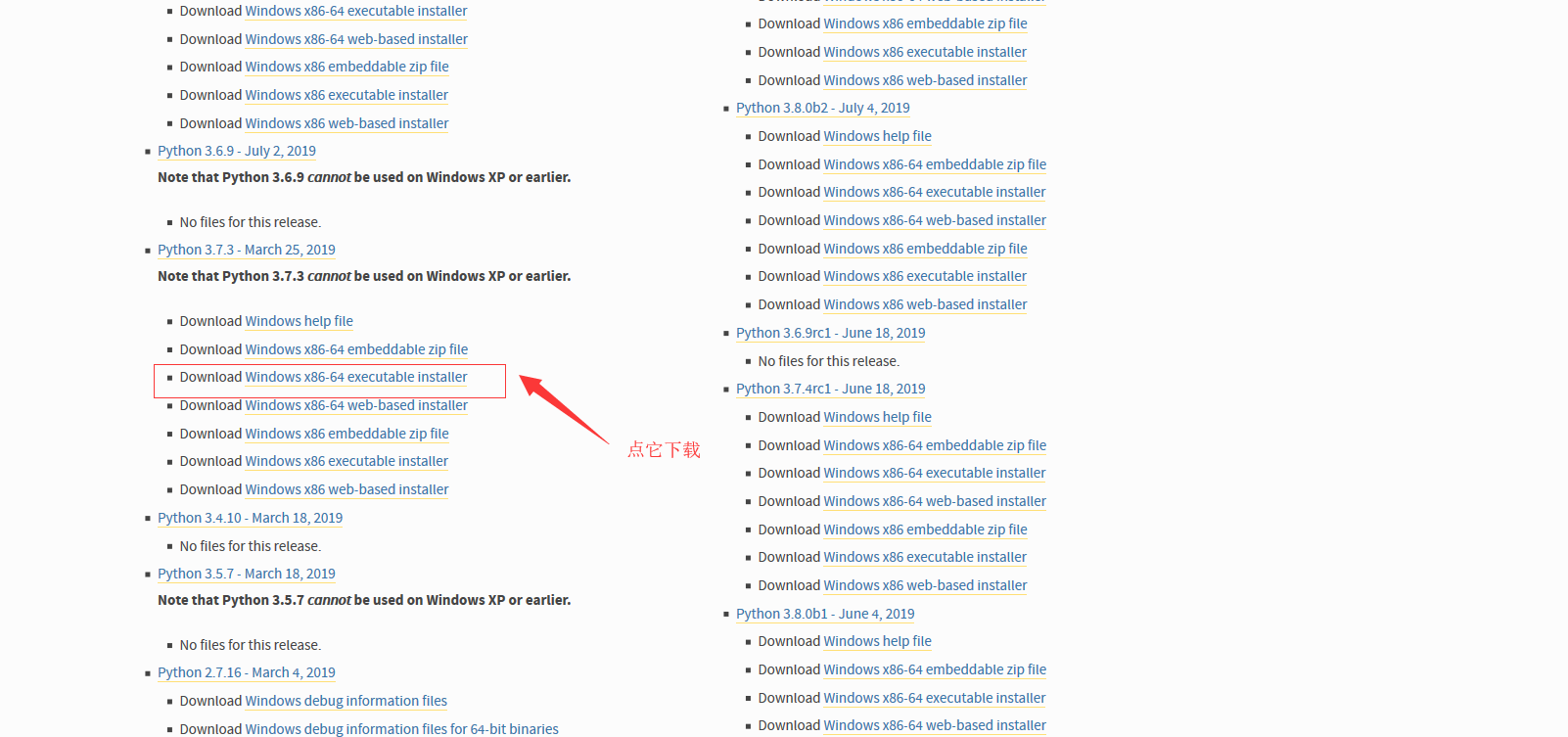
Task: Get Python 3.8.0b2 Windows x86 embeddable zip file
Action: pos(925,249)
